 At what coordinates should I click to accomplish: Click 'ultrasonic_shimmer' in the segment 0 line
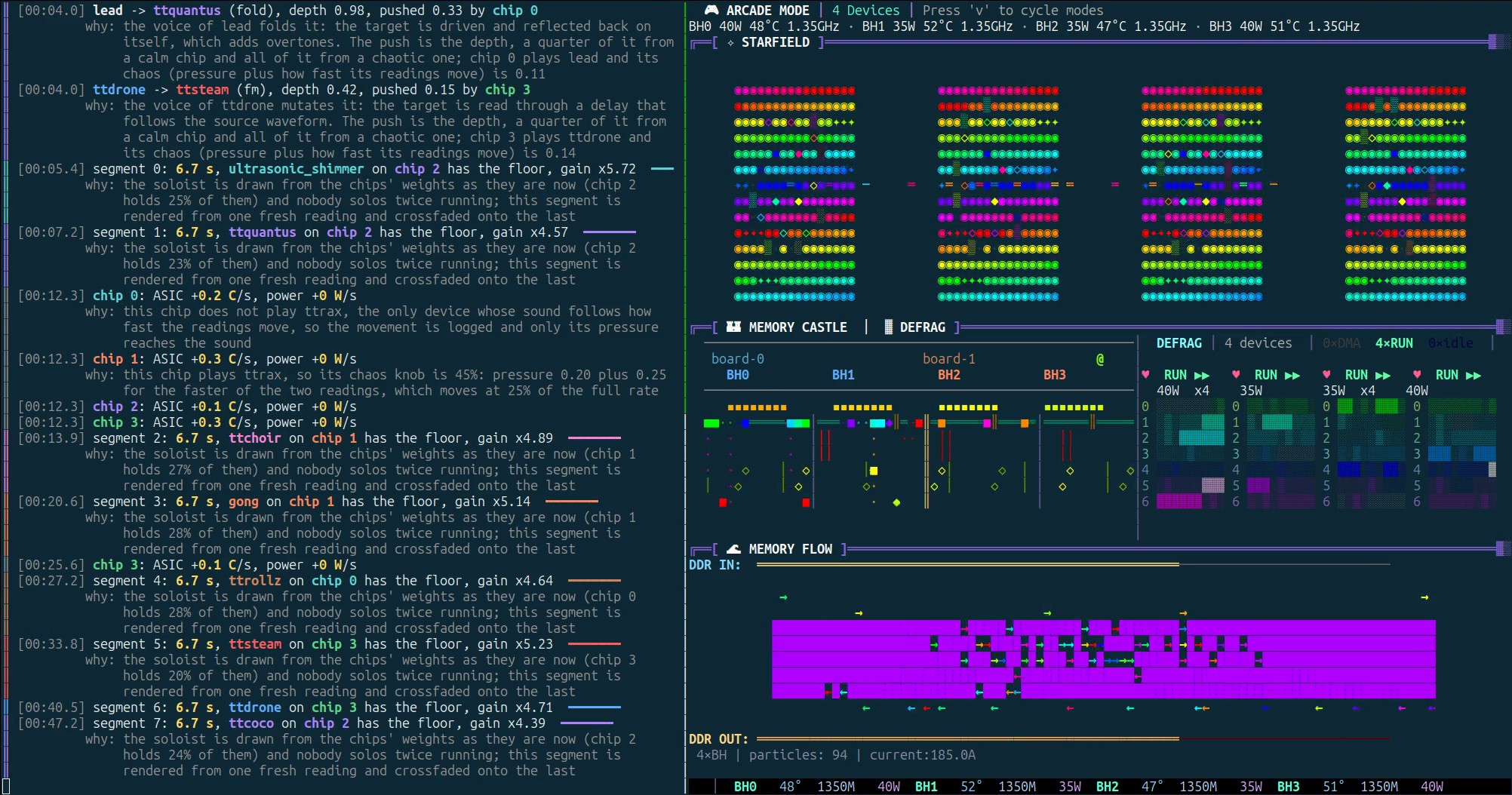(x=296, y=169)
